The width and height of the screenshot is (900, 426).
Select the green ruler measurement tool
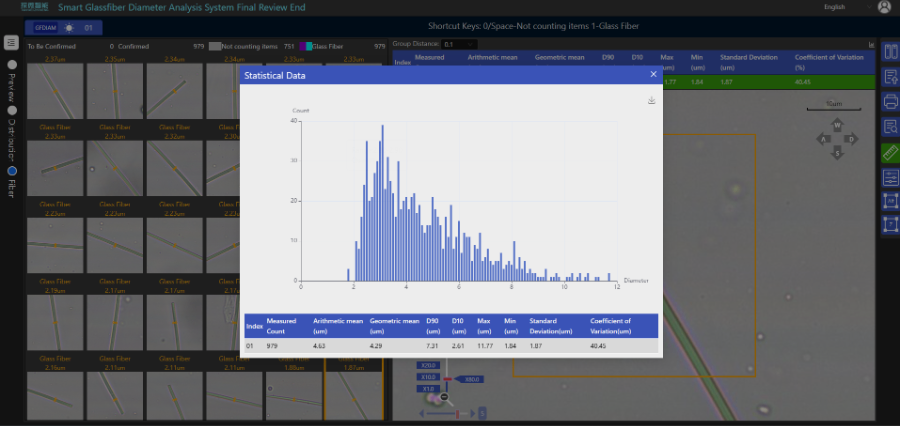tap(890, 152)
